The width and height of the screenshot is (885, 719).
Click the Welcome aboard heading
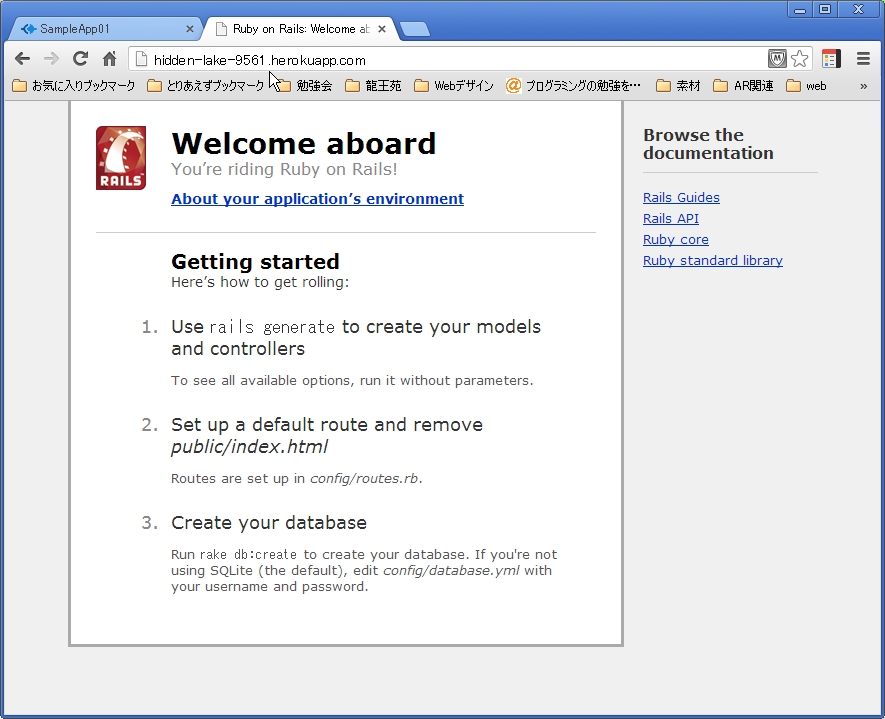[x=304, y=143]
